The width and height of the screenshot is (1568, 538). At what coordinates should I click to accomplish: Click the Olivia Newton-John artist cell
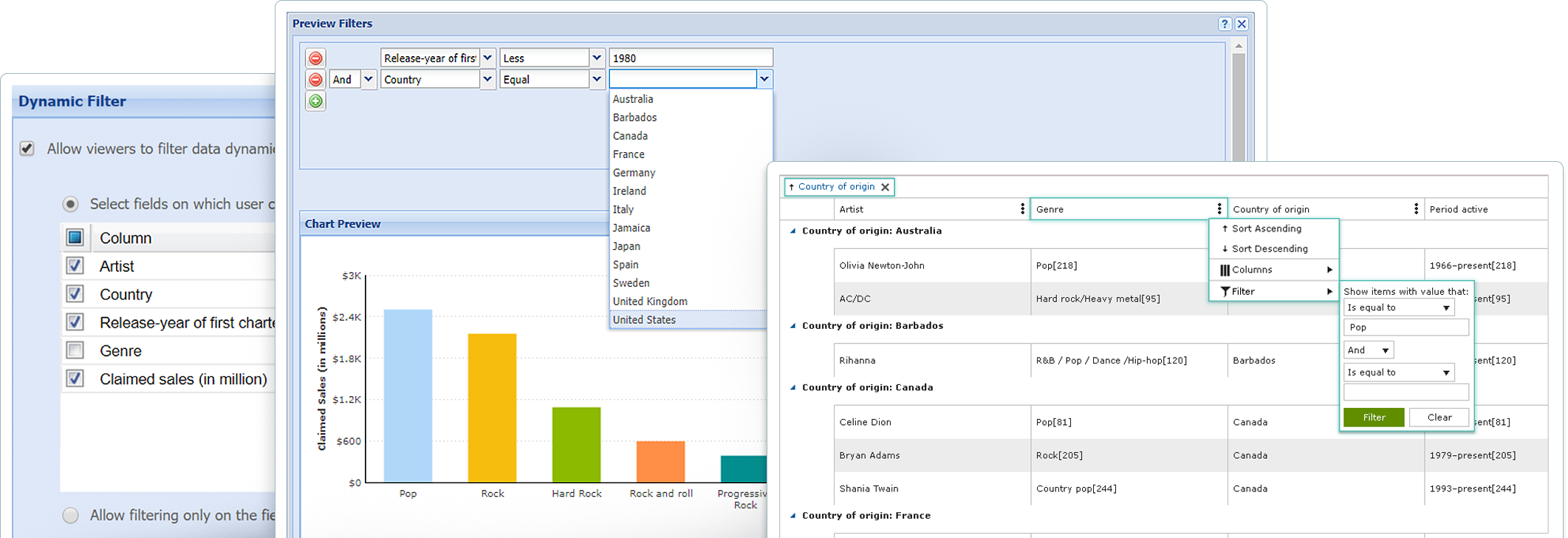coord(932,265)
